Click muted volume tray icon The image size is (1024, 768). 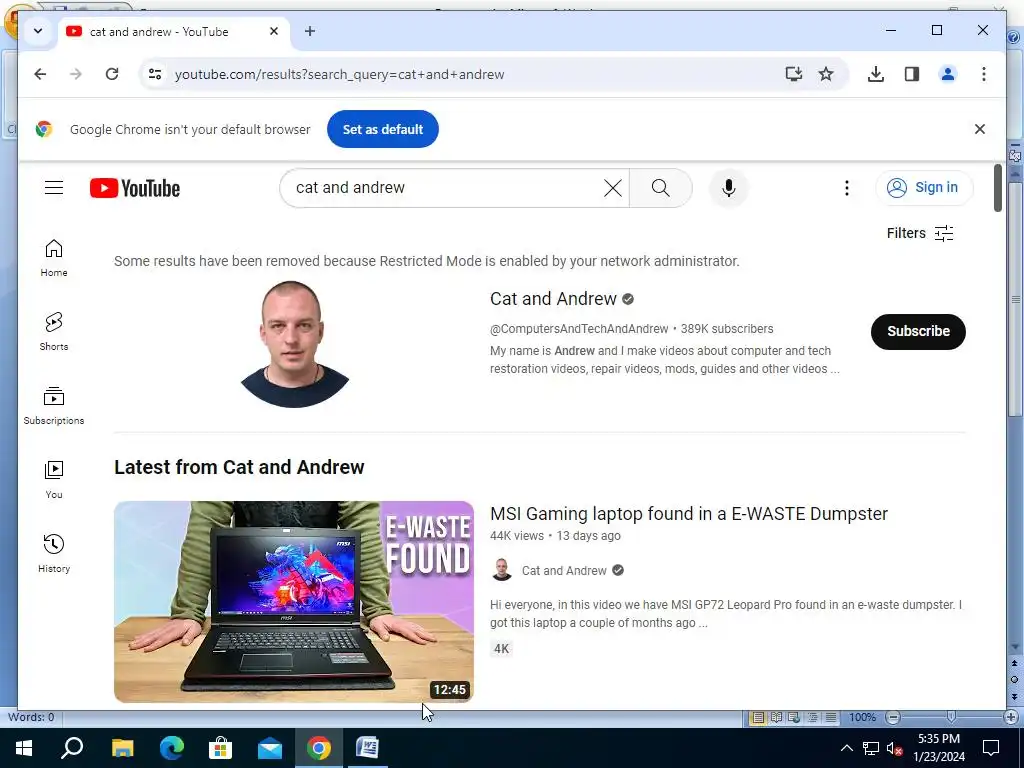click(895, 748)
